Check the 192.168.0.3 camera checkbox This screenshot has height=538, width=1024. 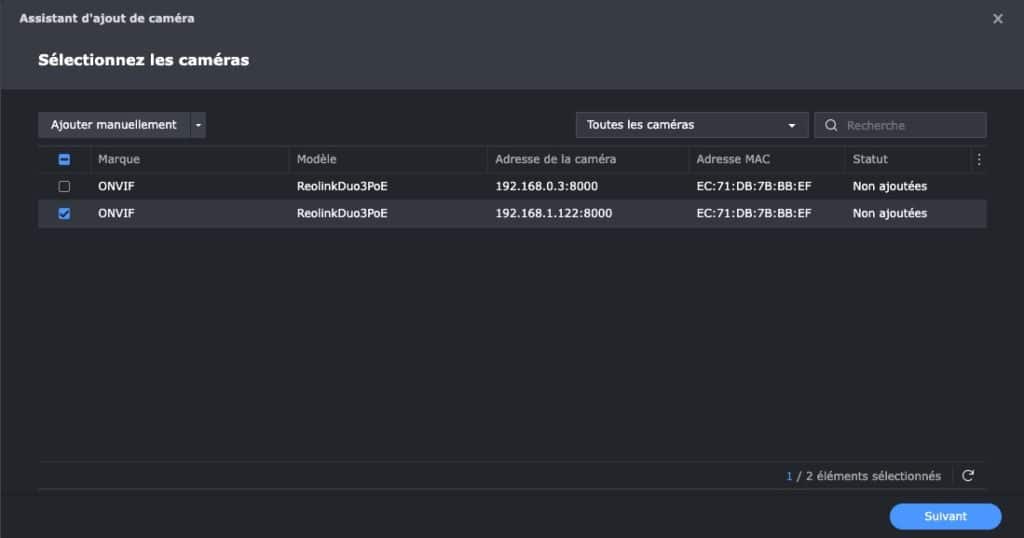tap(64, 186)
